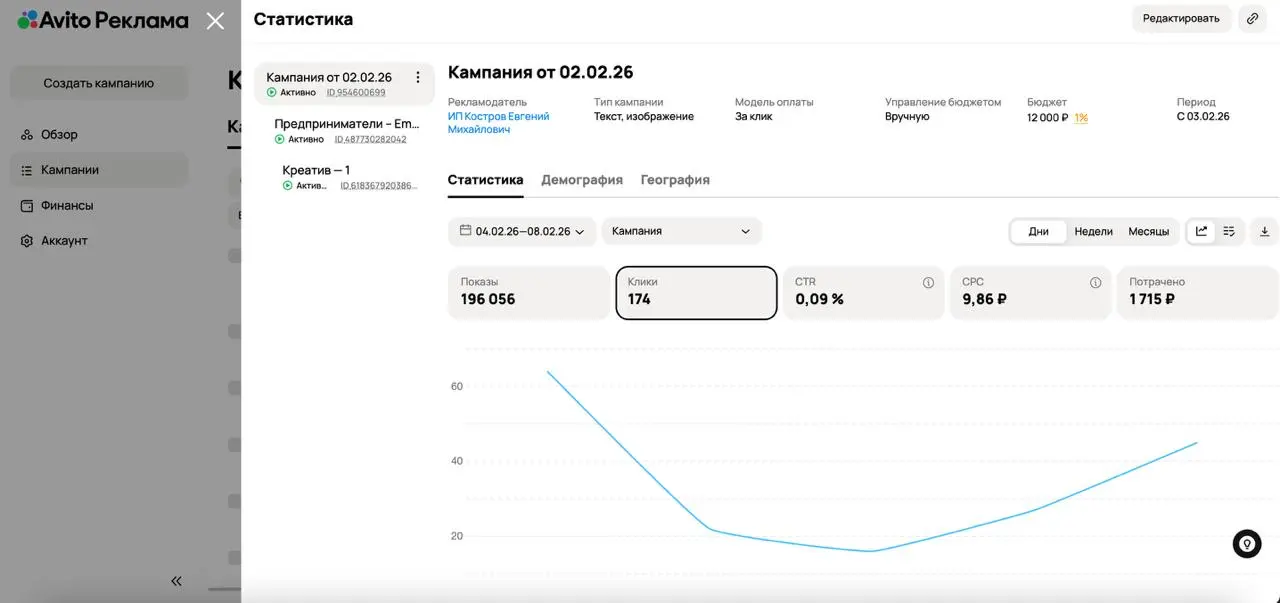
Task: Select the Недели granularity toggle
Action: pos(1093,231)
